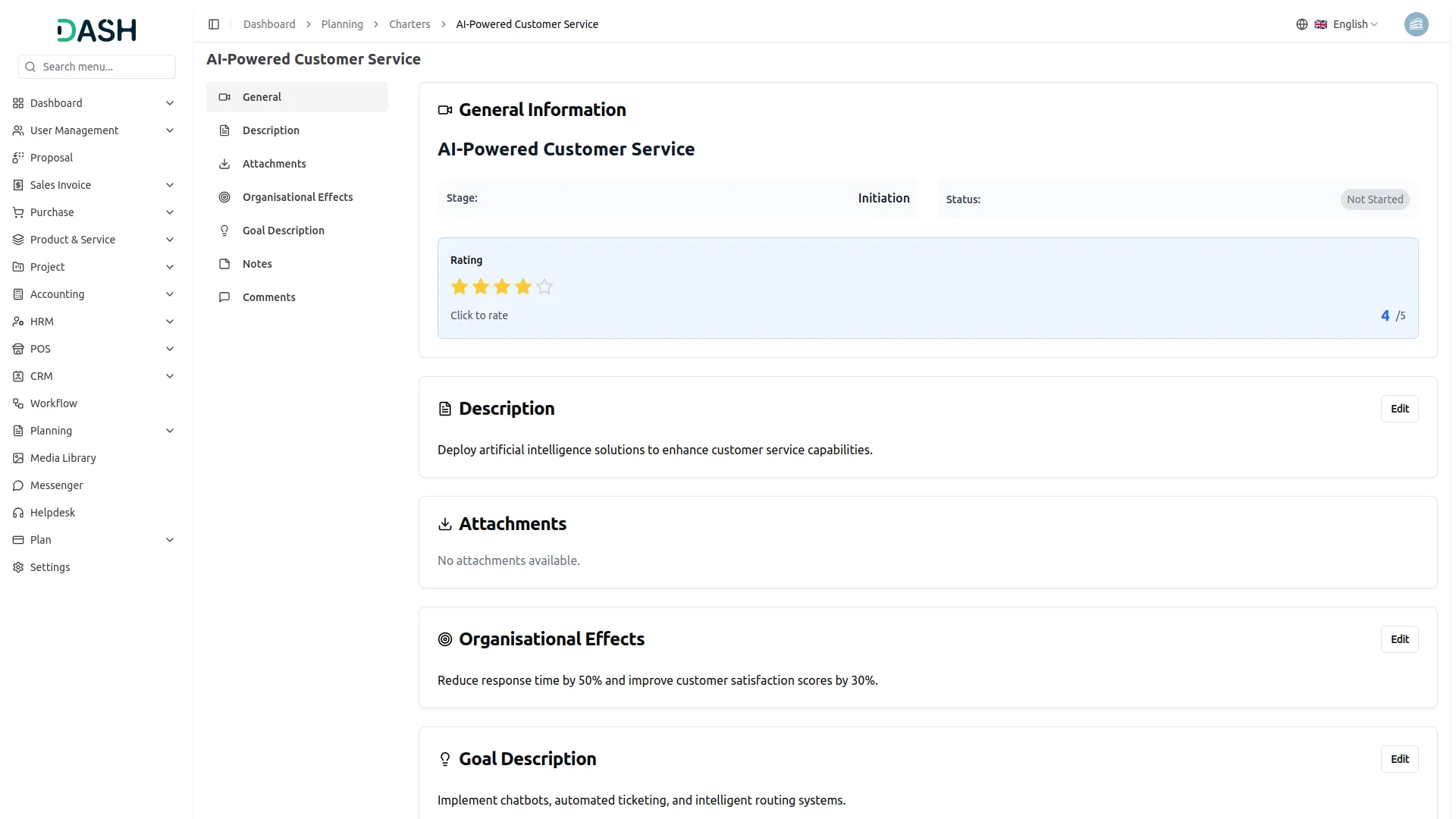Click the Workflow icon in sidebar
The height and width of the screenshot is (819, 1456).
[x=18, y=403]
